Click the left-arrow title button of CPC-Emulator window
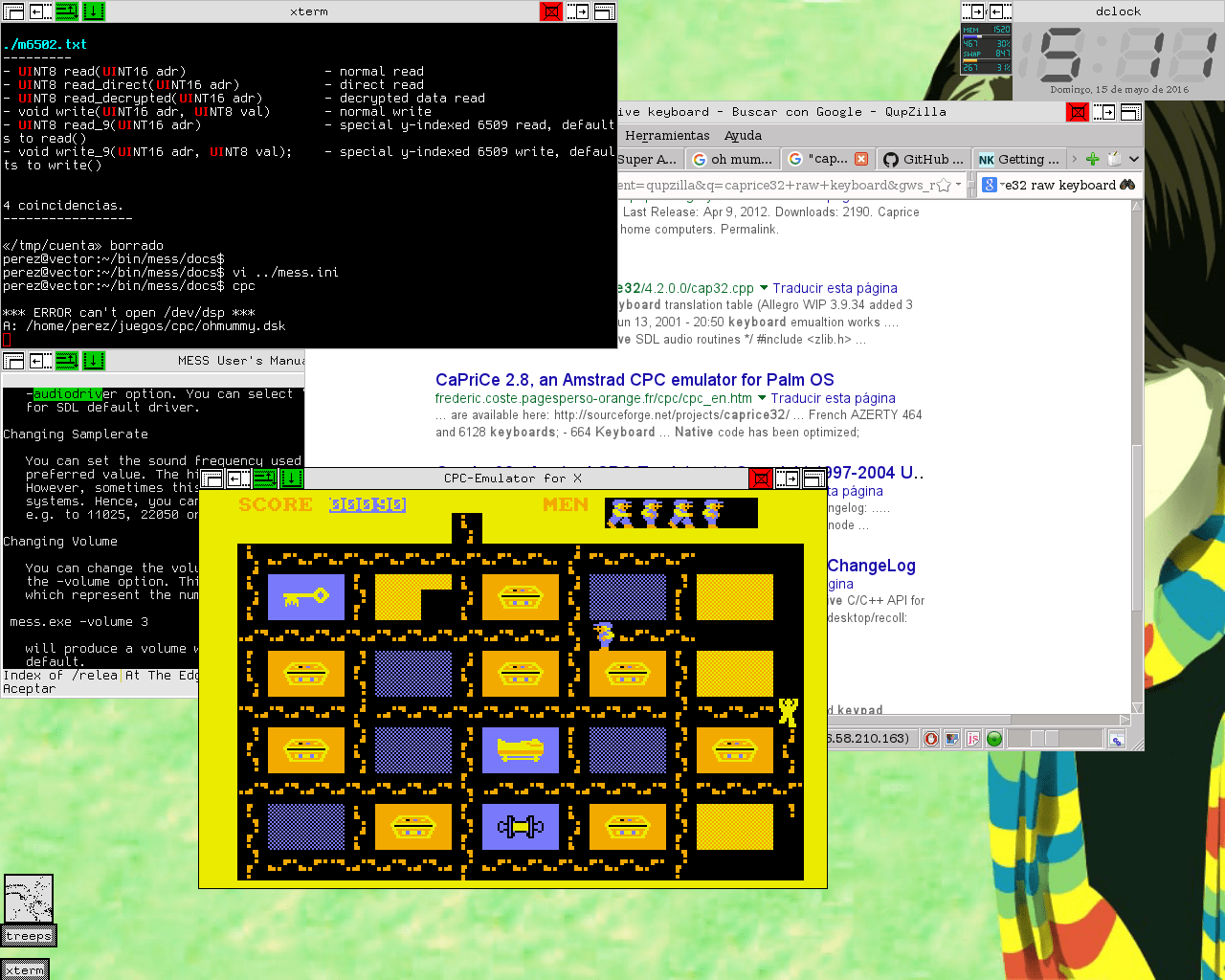The width and height of the screenshot is (1225, 980). point(238,479)
